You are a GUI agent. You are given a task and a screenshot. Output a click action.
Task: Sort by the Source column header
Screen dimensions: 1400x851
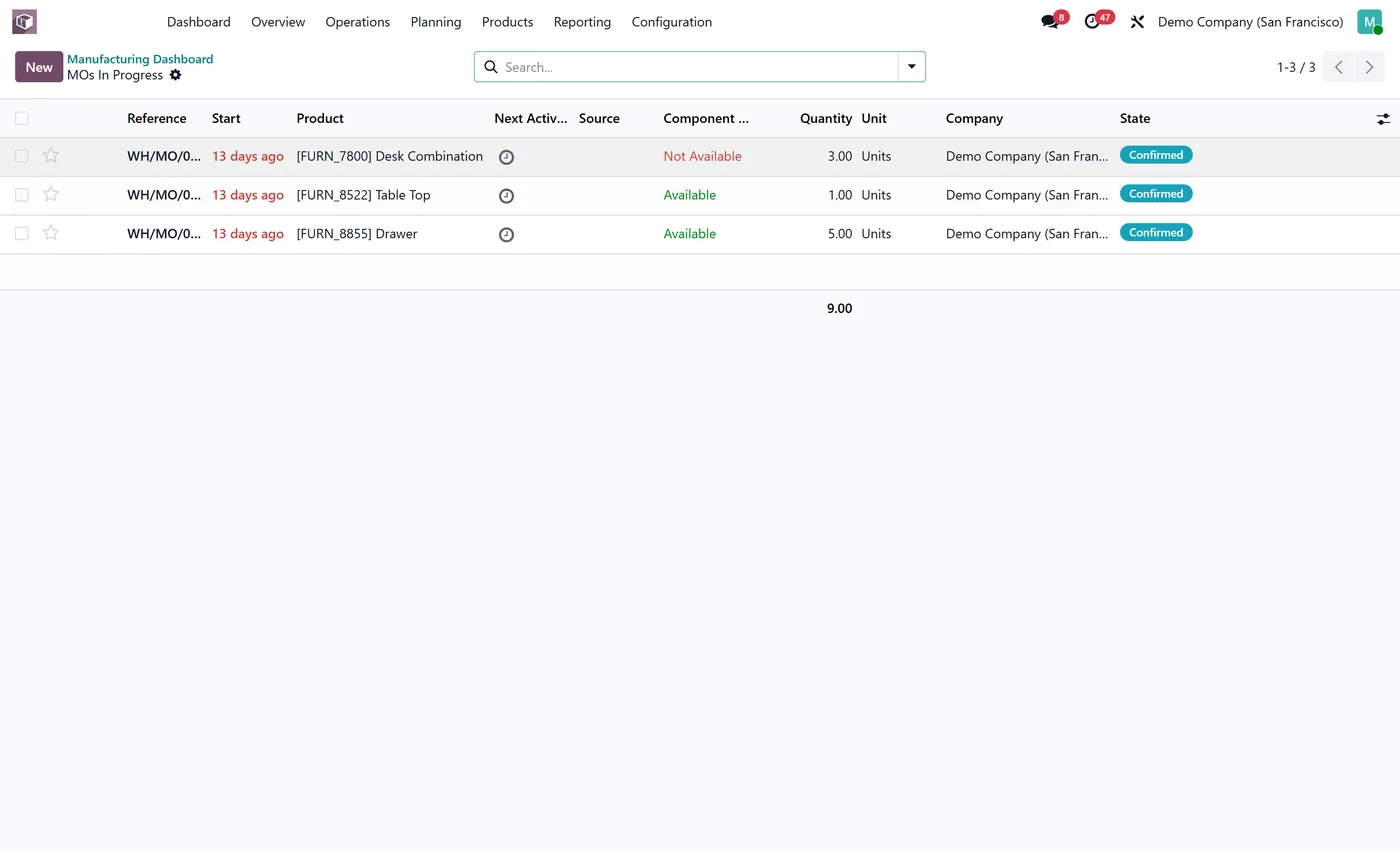(599, 118)
